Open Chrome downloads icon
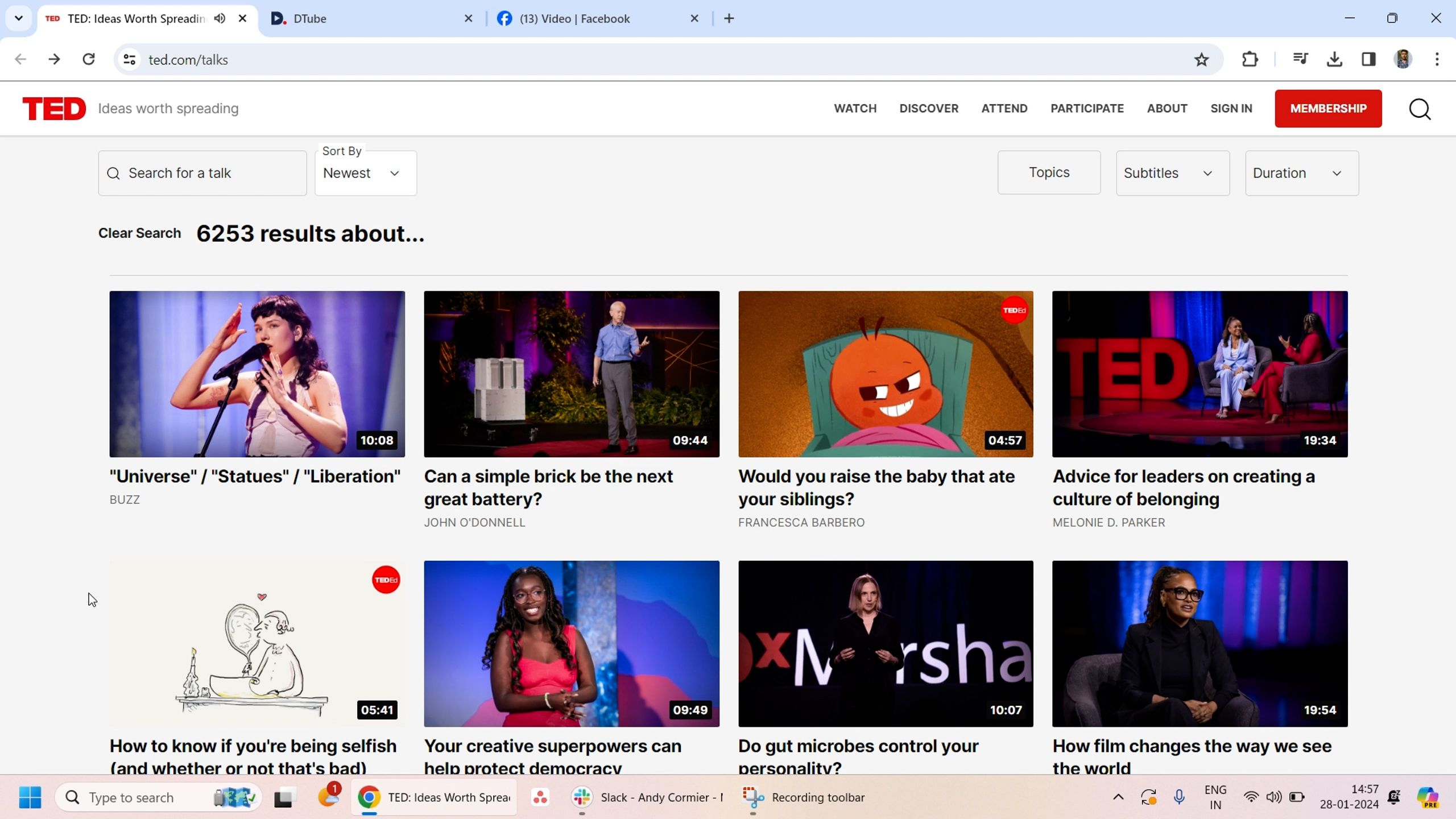The image size is (1456, 819). pos(1334,60)
